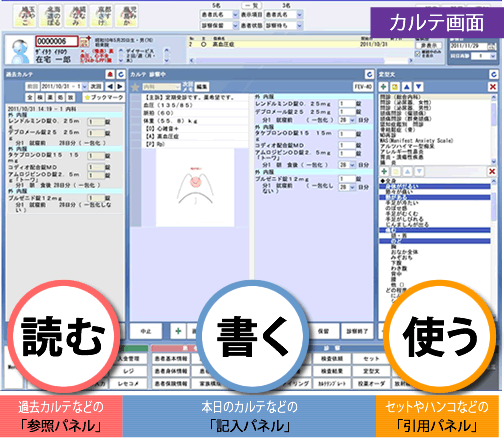
Task: Move template up with blue up triangle
Action: click(406, 87)
